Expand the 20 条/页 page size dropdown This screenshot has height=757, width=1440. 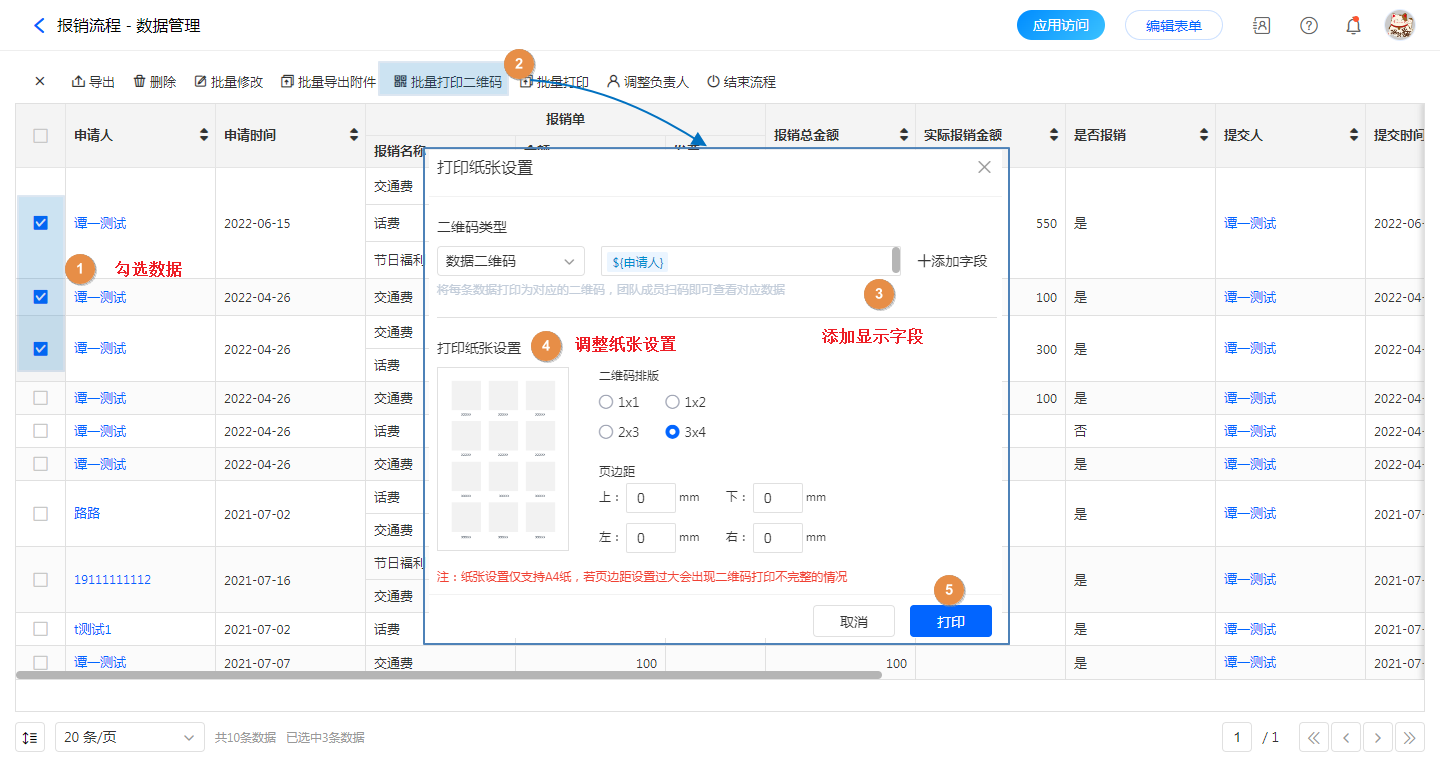[x=129, y=737]
